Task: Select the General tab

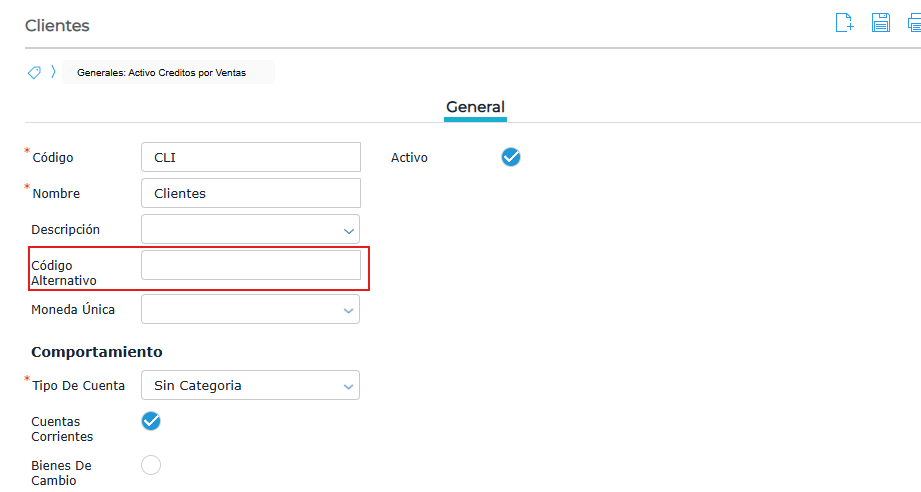Action: (x=475, y=107)
